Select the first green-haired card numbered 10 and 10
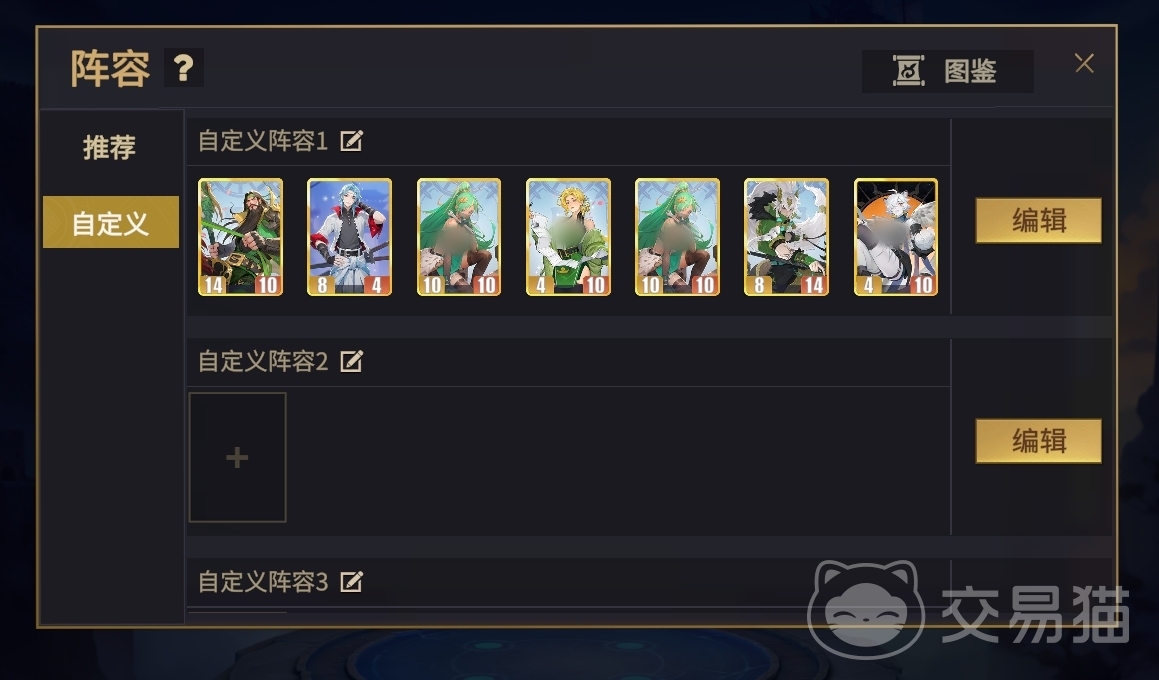1159x680 pixels. tap(459, 237)
